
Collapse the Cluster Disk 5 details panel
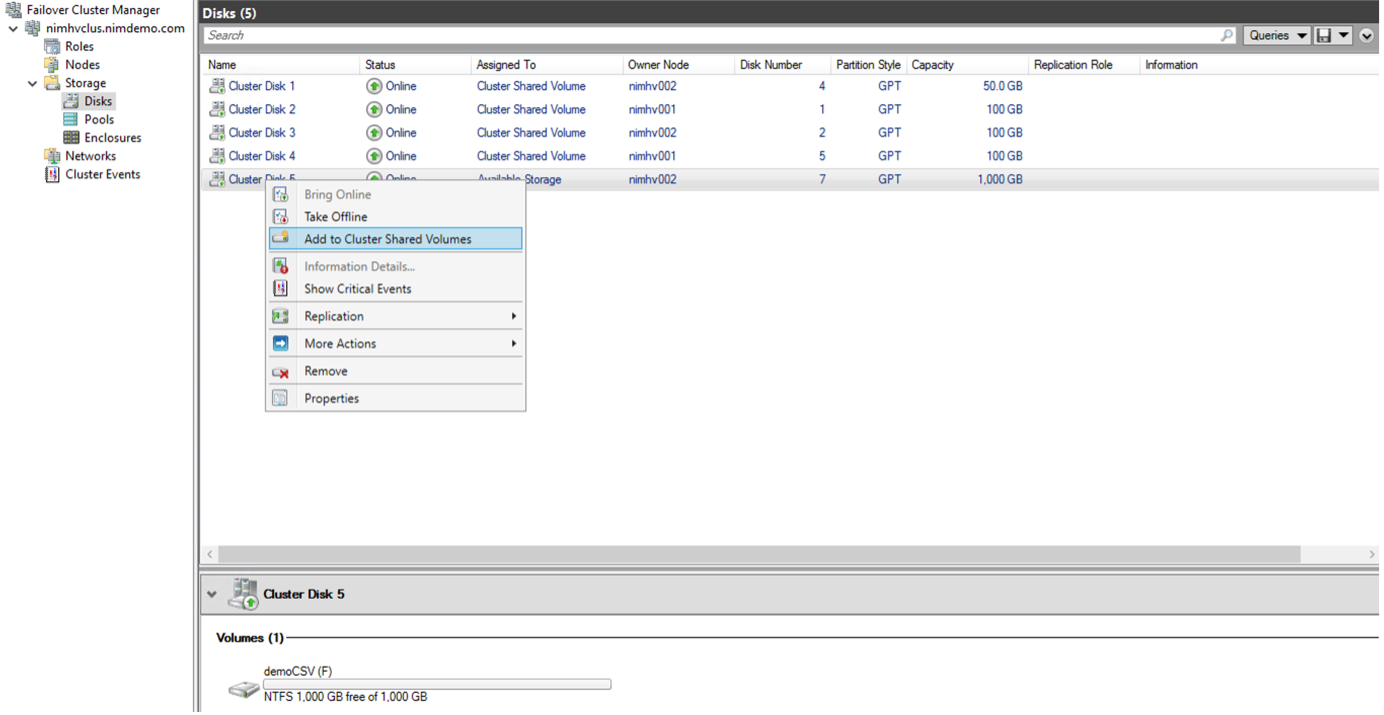pyautogui.click(x=211, y=594)
